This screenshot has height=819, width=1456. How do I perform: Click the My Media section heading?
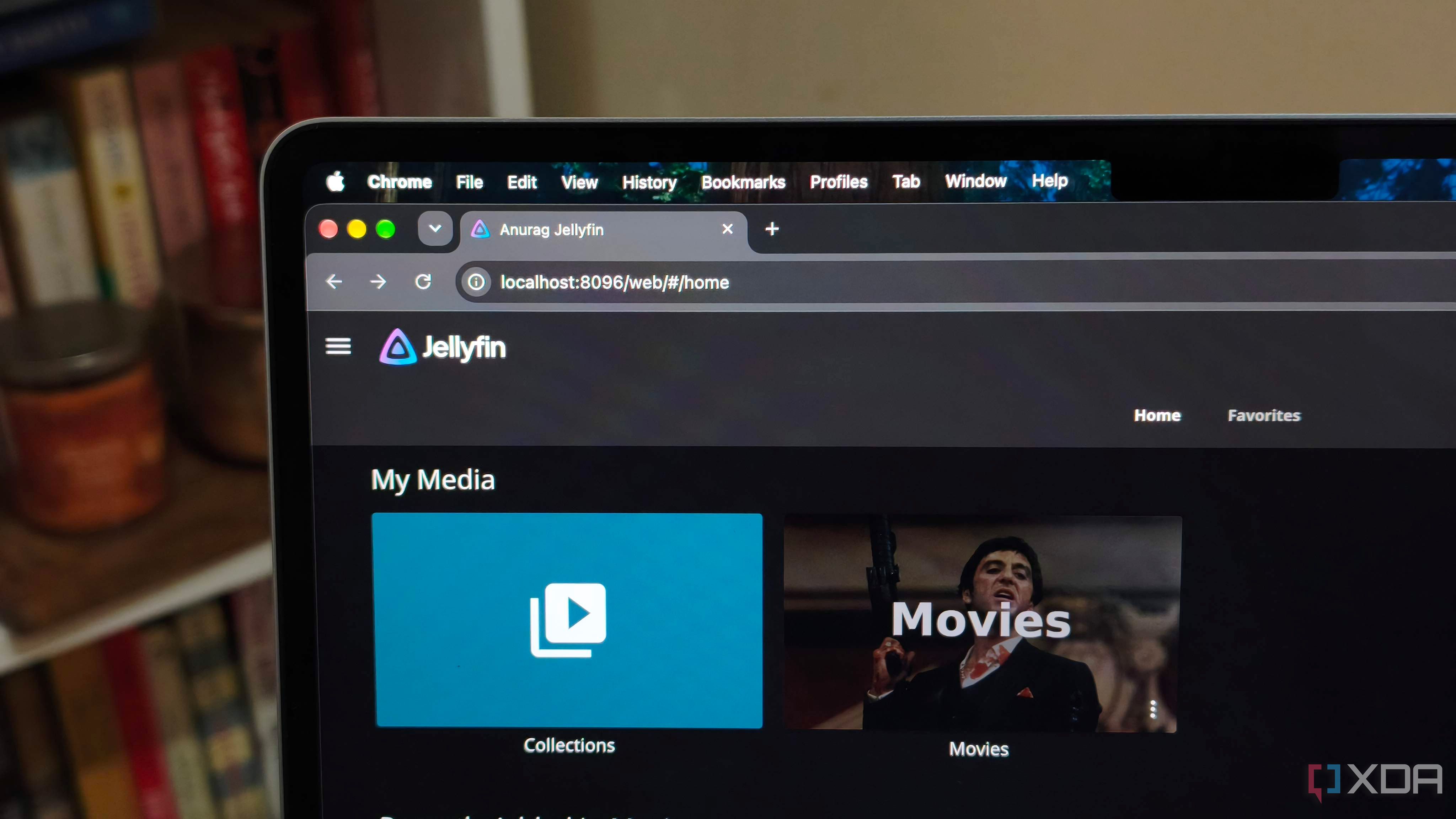(433, 481)
